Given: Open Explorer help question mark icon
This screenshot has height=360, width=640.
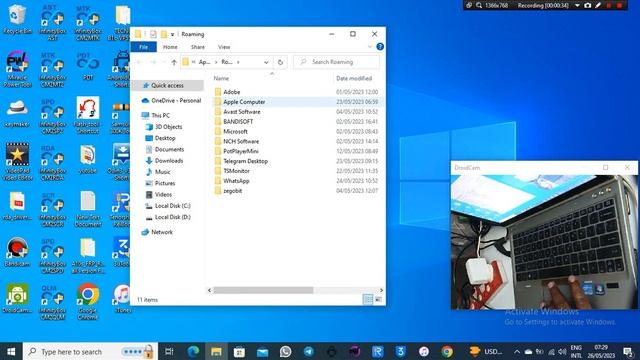Looking at the screenshot, I should [380, 47].
